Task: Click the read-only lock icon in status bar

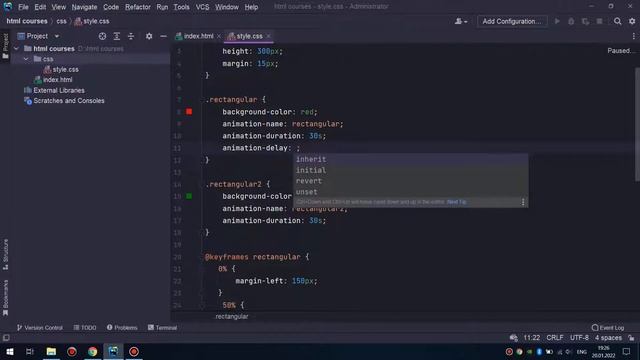Action: [x=631, y=338]
